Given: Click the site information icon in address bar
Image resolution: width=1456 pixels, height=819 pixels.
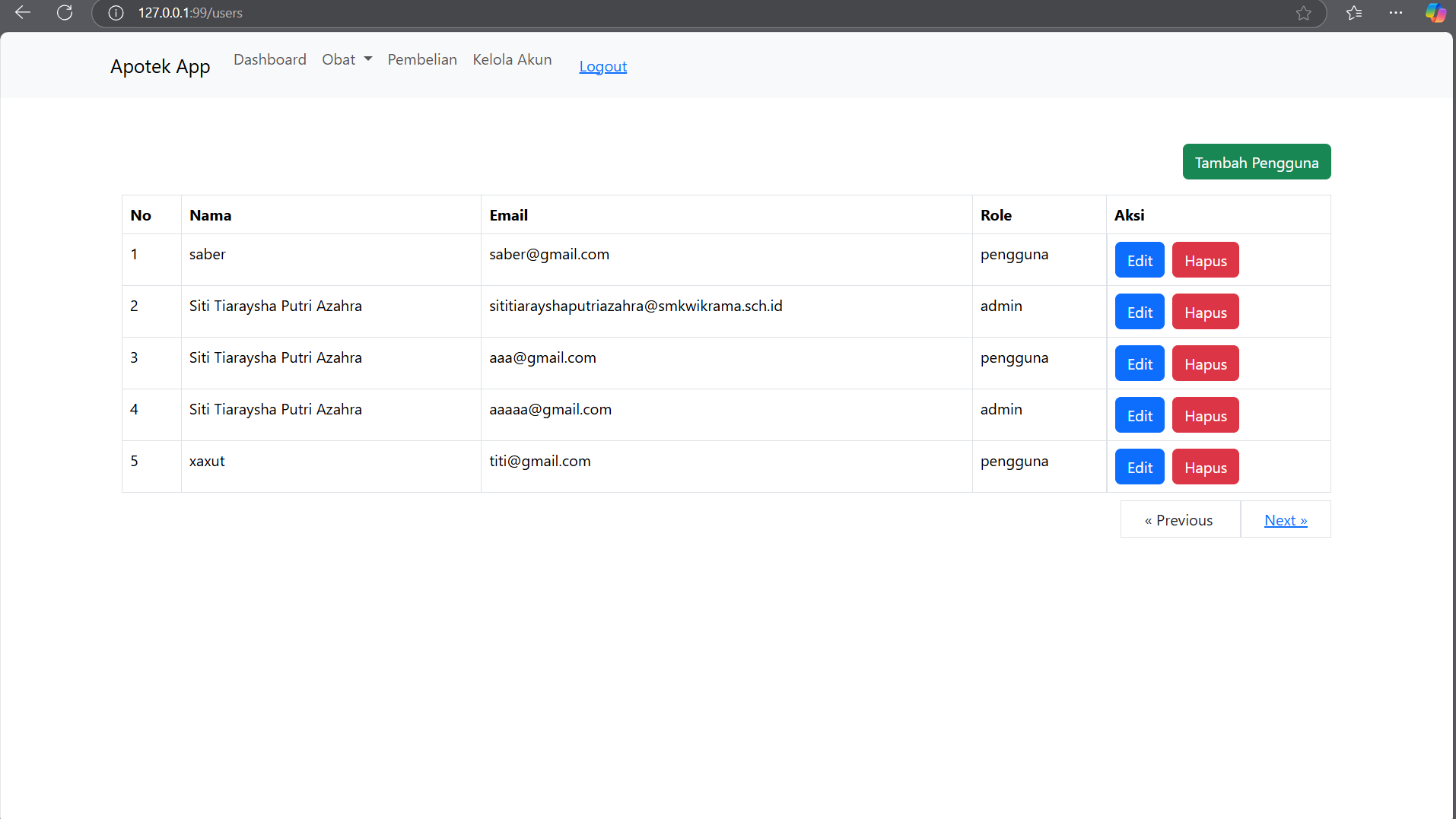Looking at the screenshot, I should [x=116, y=13].
